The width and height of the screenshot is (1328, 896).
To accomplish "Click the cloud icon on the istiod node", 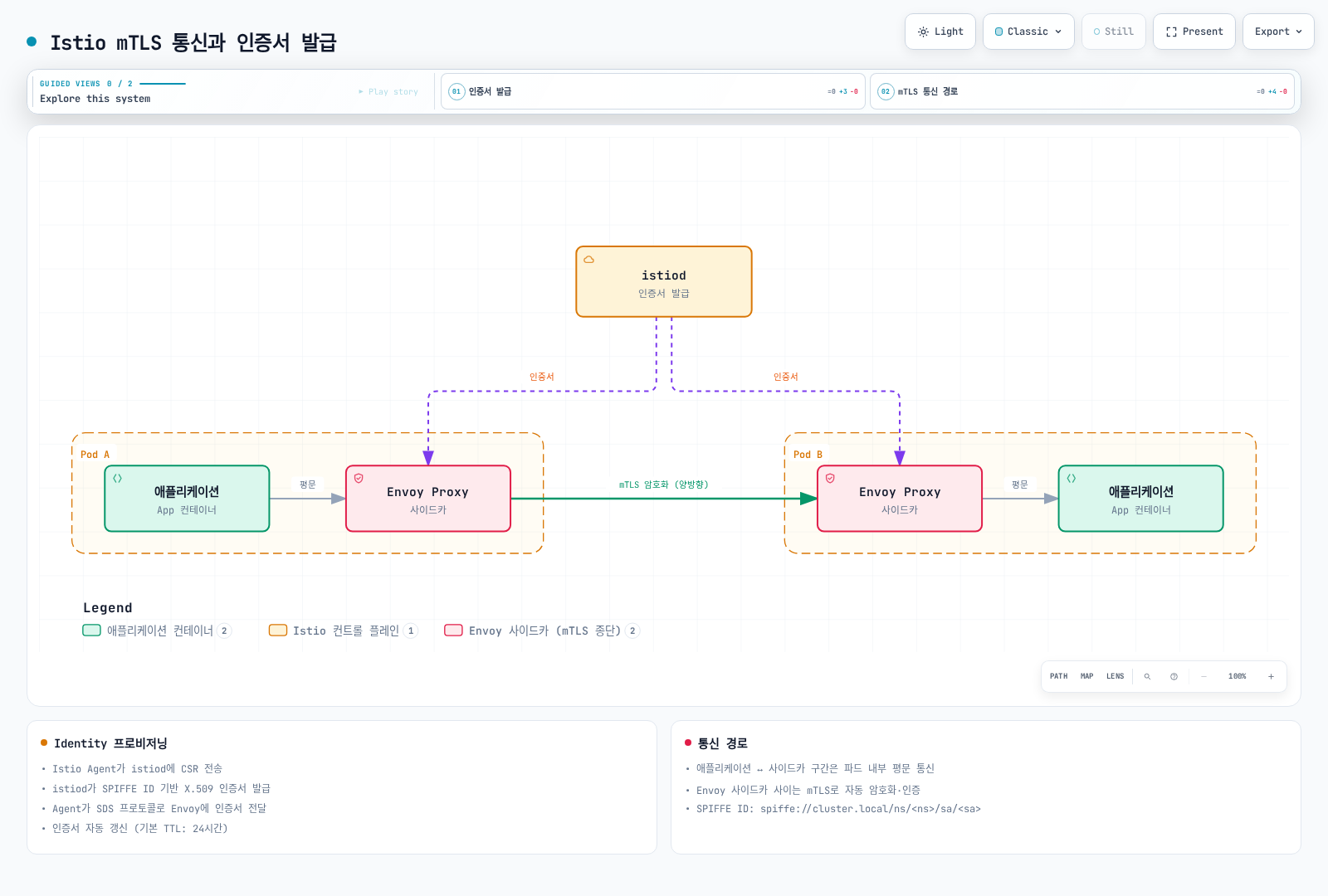I will (x=588, y=260).
